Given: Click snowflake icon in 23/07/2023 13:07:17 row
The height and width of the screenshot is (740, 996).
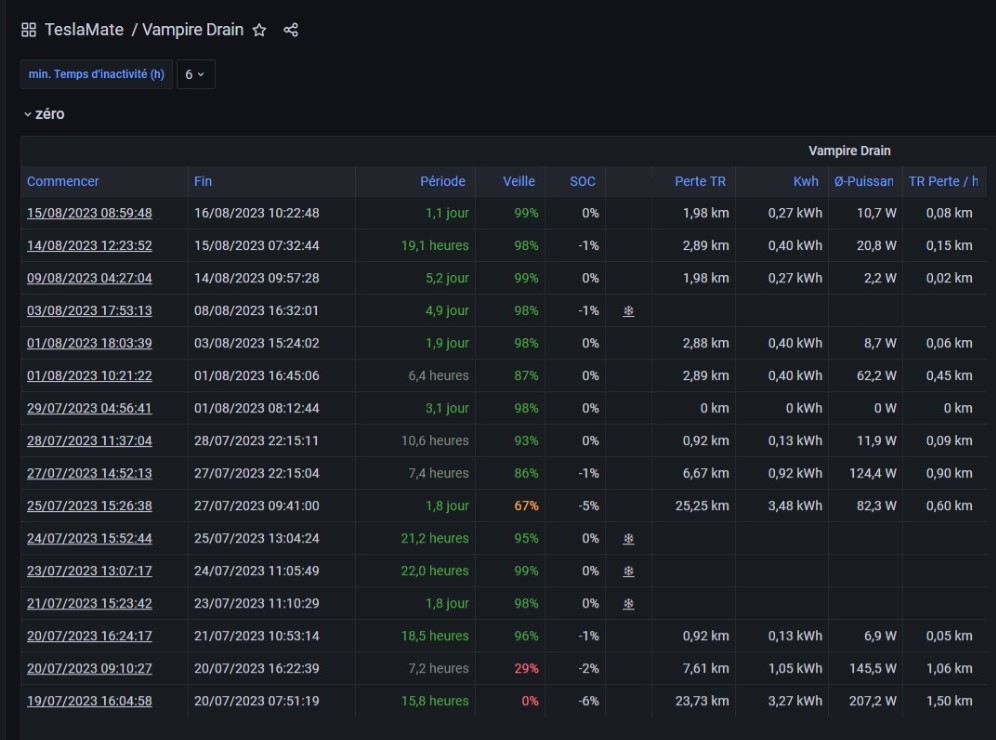Looking at the screenshot, I should click(x=628, y=571).
